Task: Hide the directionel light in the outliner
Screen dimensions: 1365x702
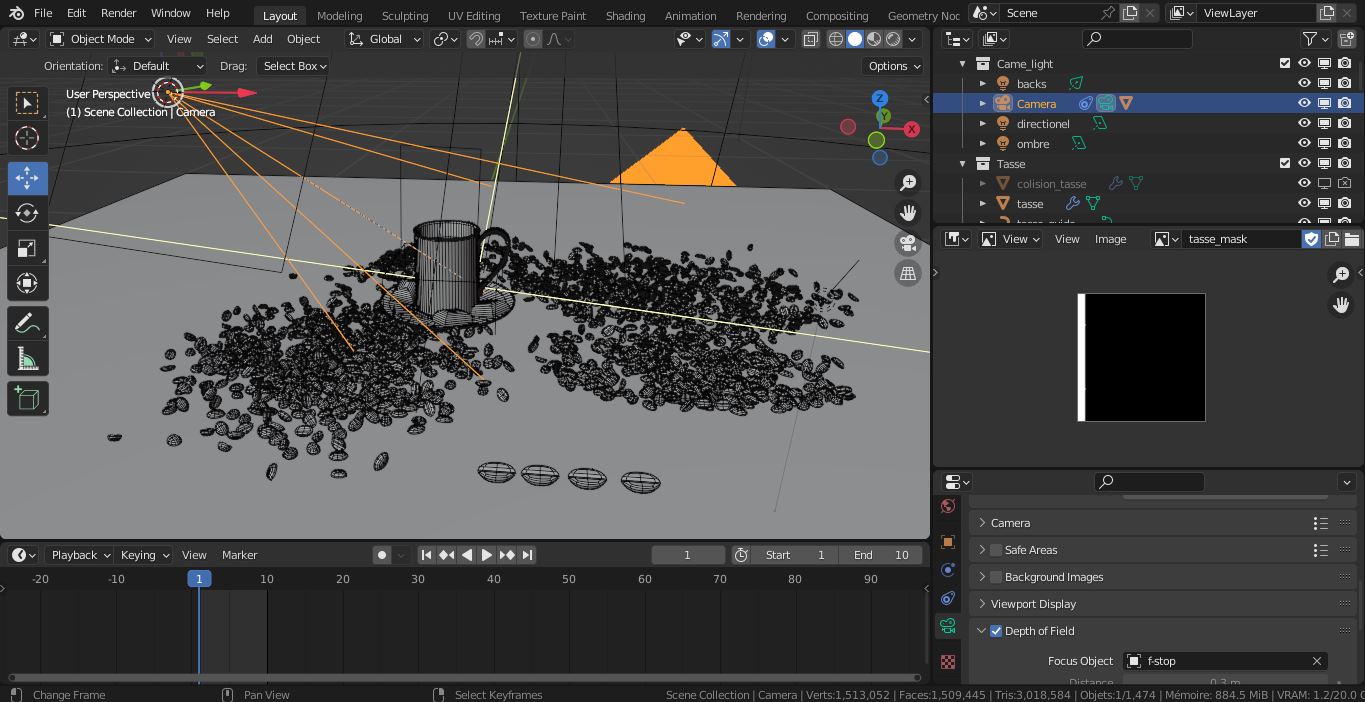Action: [1304, 123]
